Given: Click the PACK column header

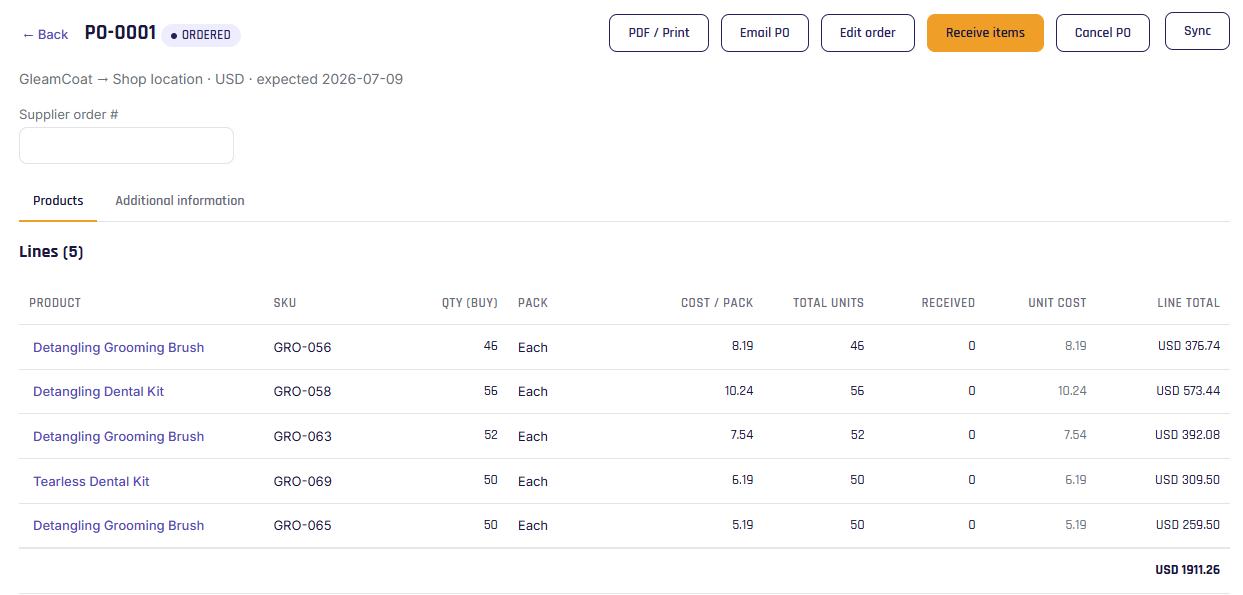Looking at the screenshot, I should coord(533,302).
